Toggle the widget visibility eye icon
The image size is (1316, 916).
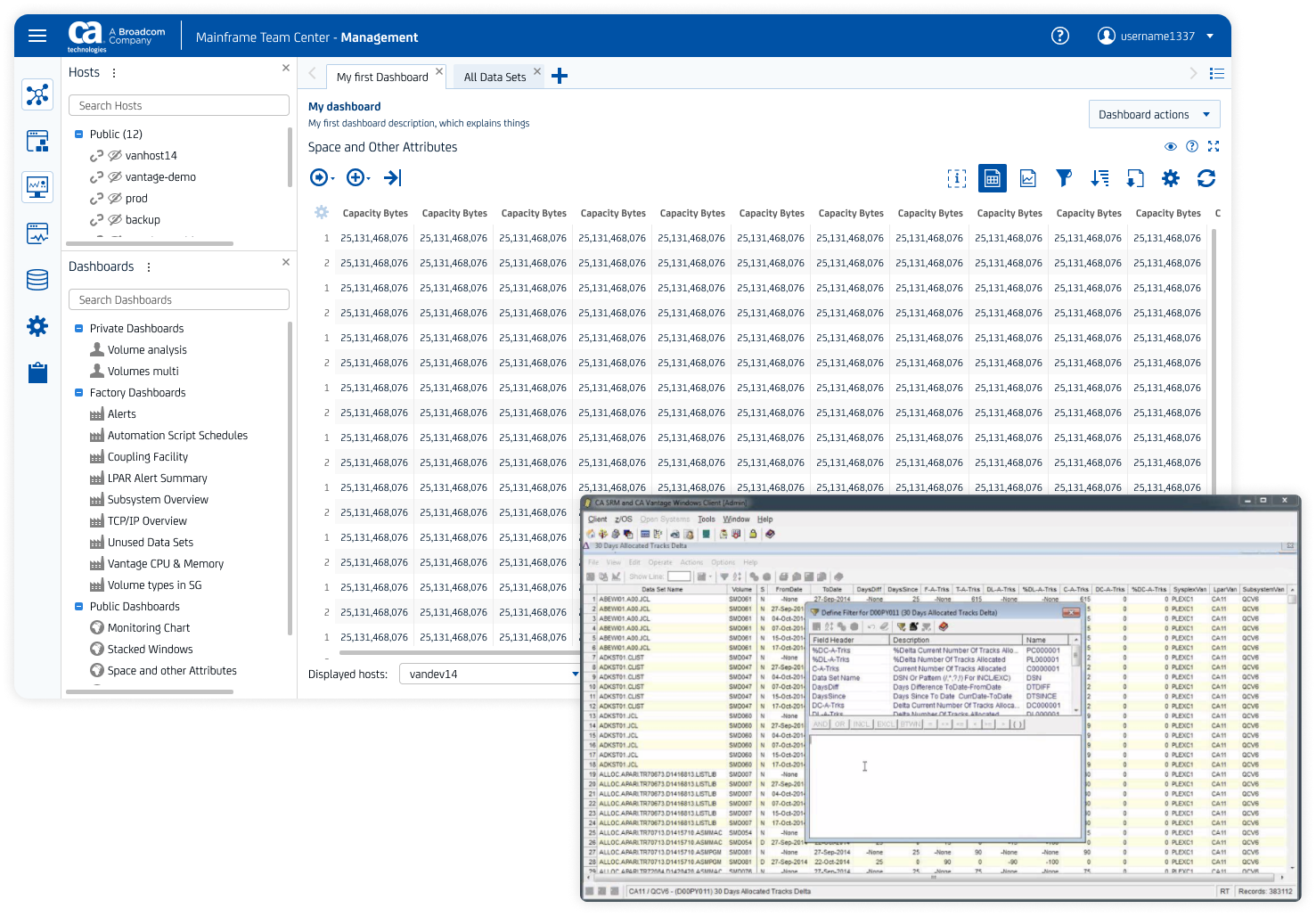click(1171, 146)
